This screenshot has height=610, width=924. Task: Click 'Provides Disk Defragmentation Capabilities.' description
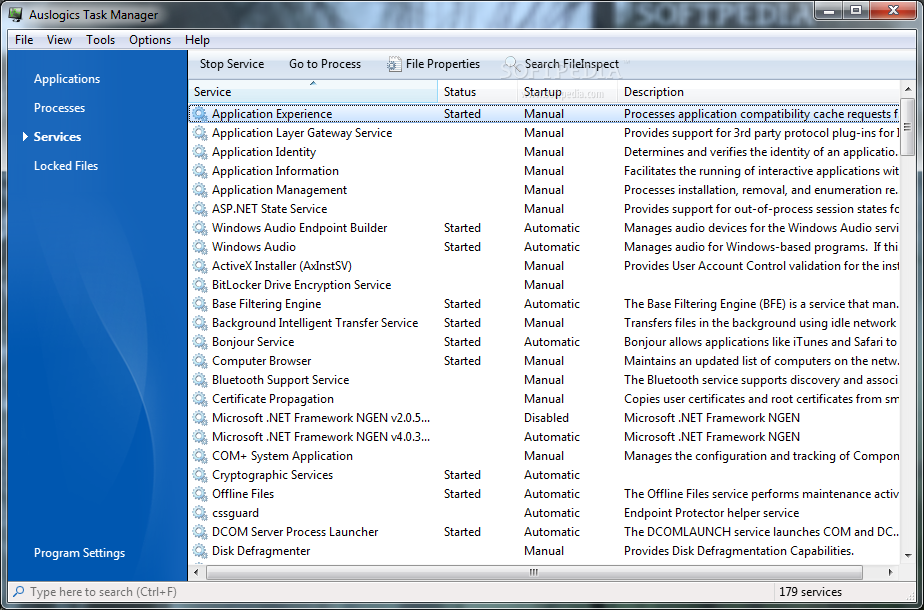tap(739, 551)
